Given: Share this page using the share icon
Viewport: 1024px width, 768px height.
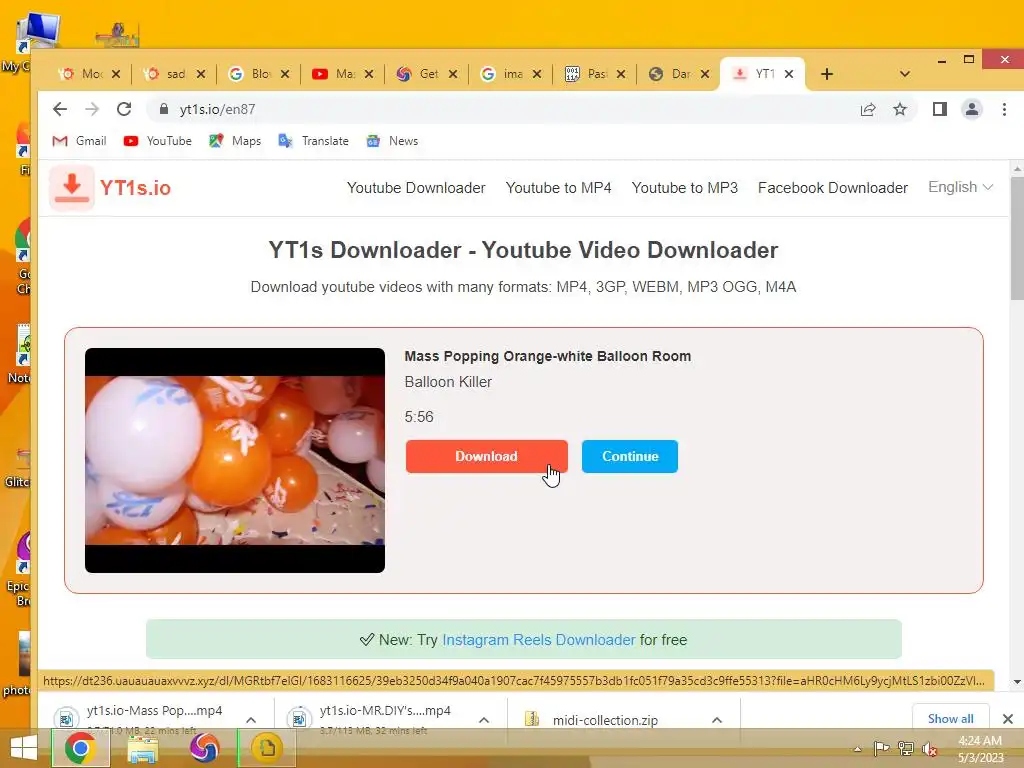Looking at the screenshot, I should [868, 109].
